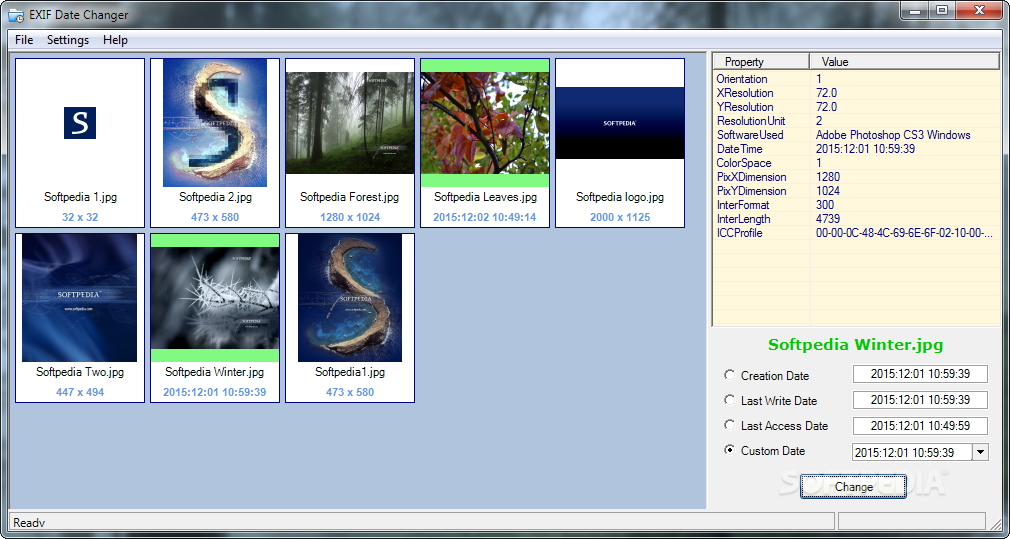Select the SoftwareUsed property row
Image resolution: width=1010 pixels, height=539 pixels.
tap(857, 135)
